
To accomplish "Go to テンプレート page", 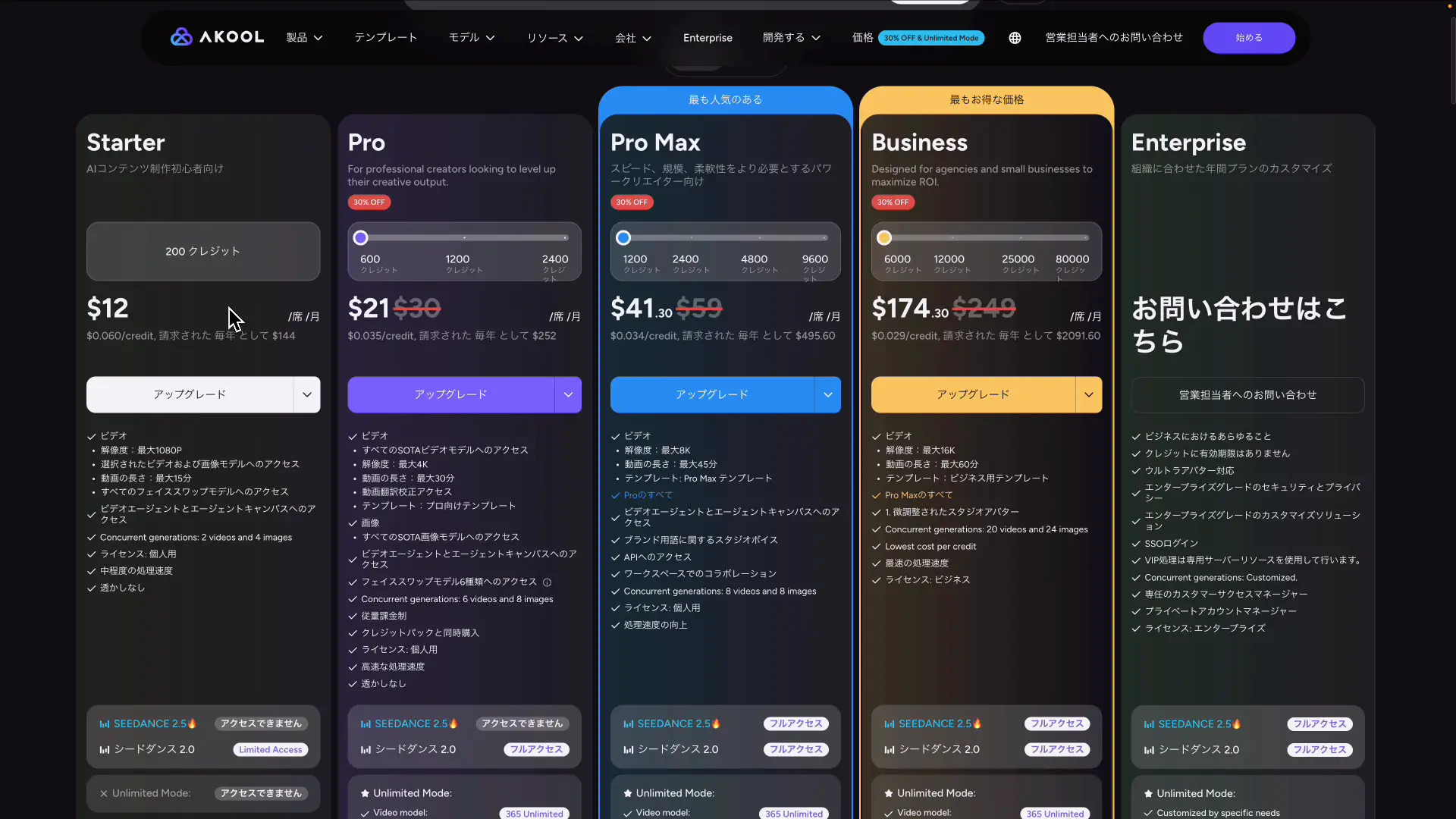I will [386, 38].
